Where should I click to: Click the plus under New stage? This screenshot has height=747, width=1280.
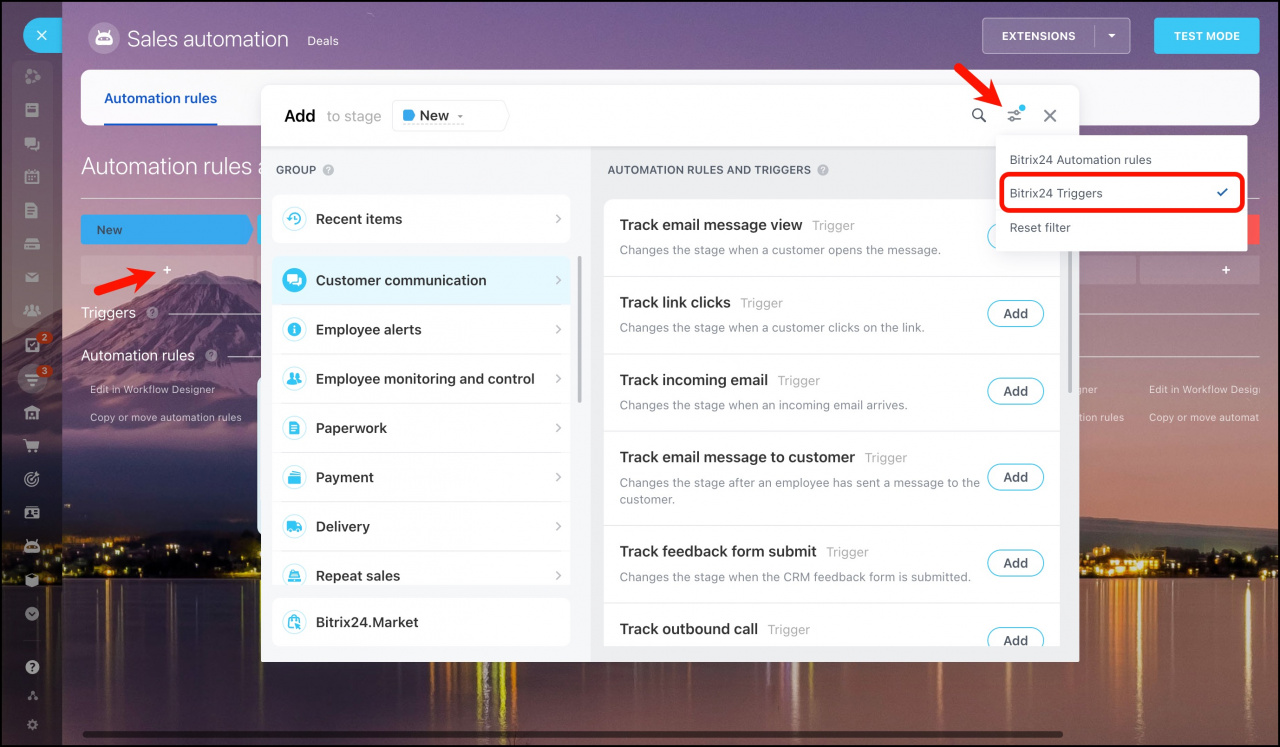(167, 270)
